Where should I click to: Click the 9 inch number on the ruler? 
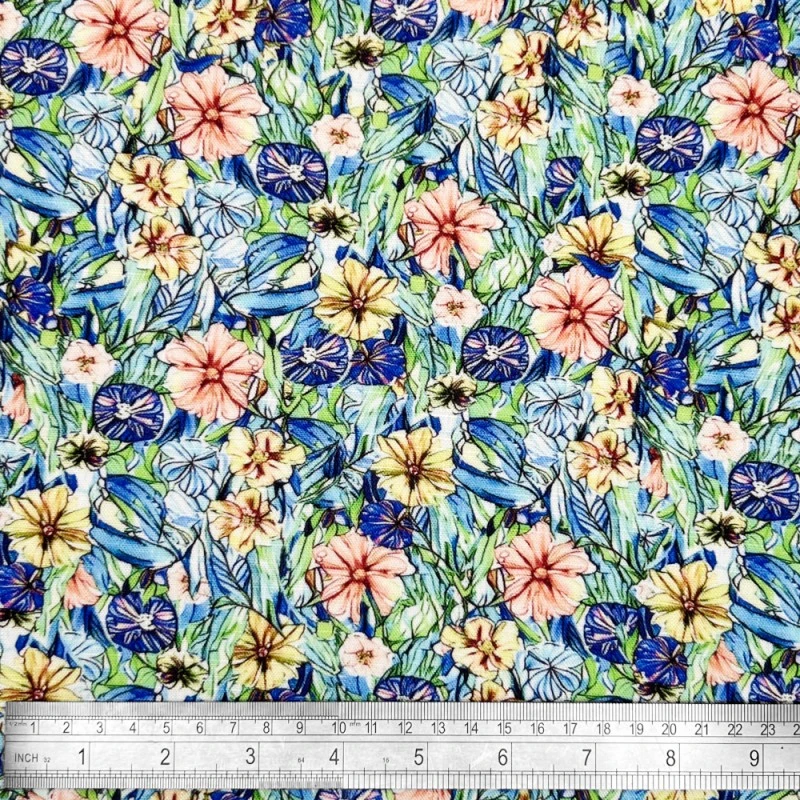757,756
